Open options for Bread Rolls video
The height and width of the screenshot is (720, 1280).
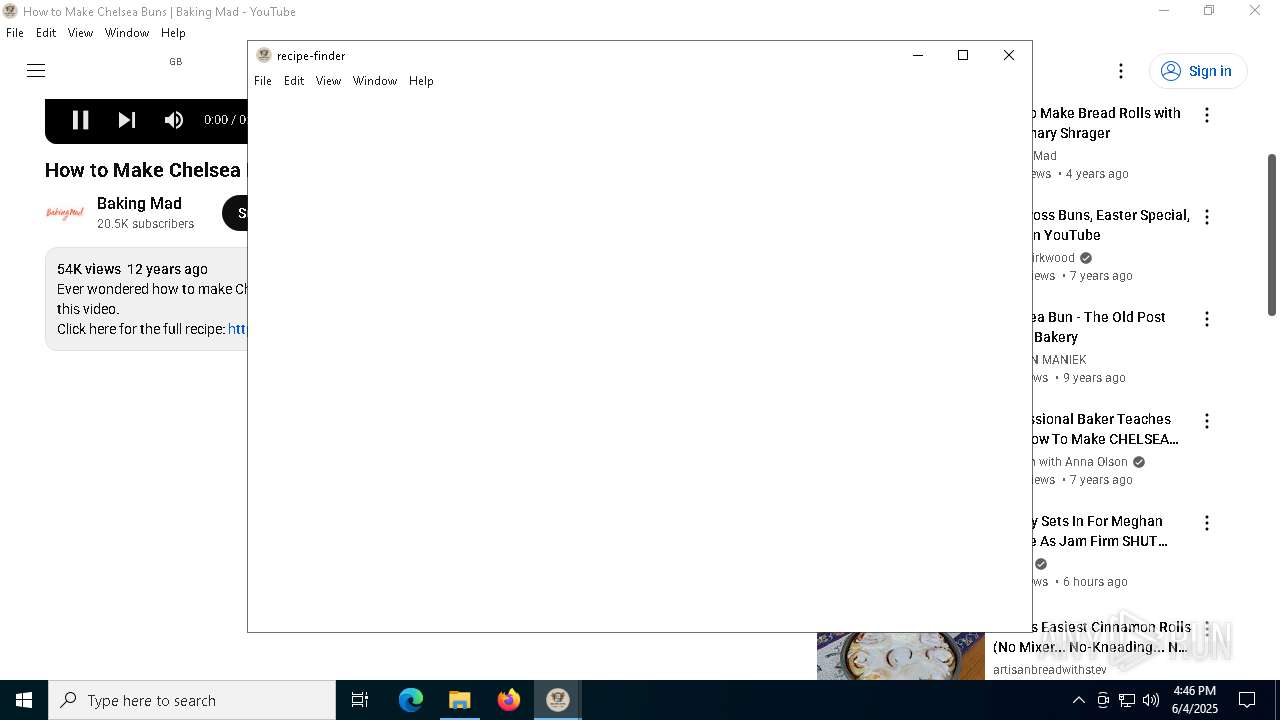tap(1207, 115)
